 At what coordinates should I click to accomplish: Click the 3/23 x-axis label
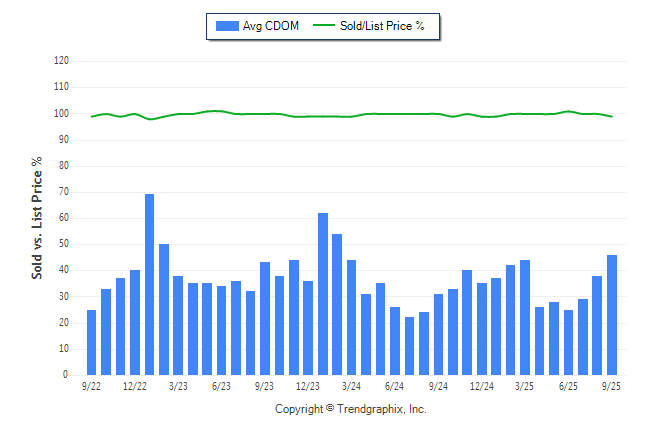click(x=178, y=386)
